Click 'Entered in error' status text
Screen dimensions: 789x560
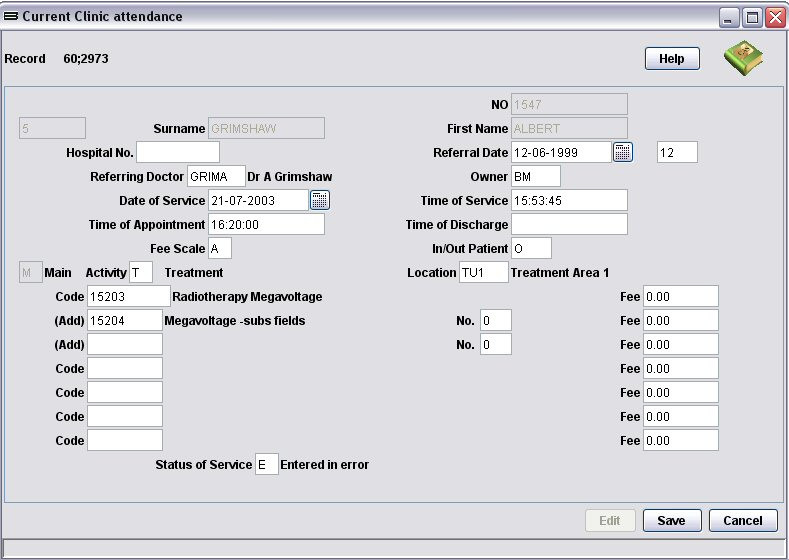tap(325, 464)
